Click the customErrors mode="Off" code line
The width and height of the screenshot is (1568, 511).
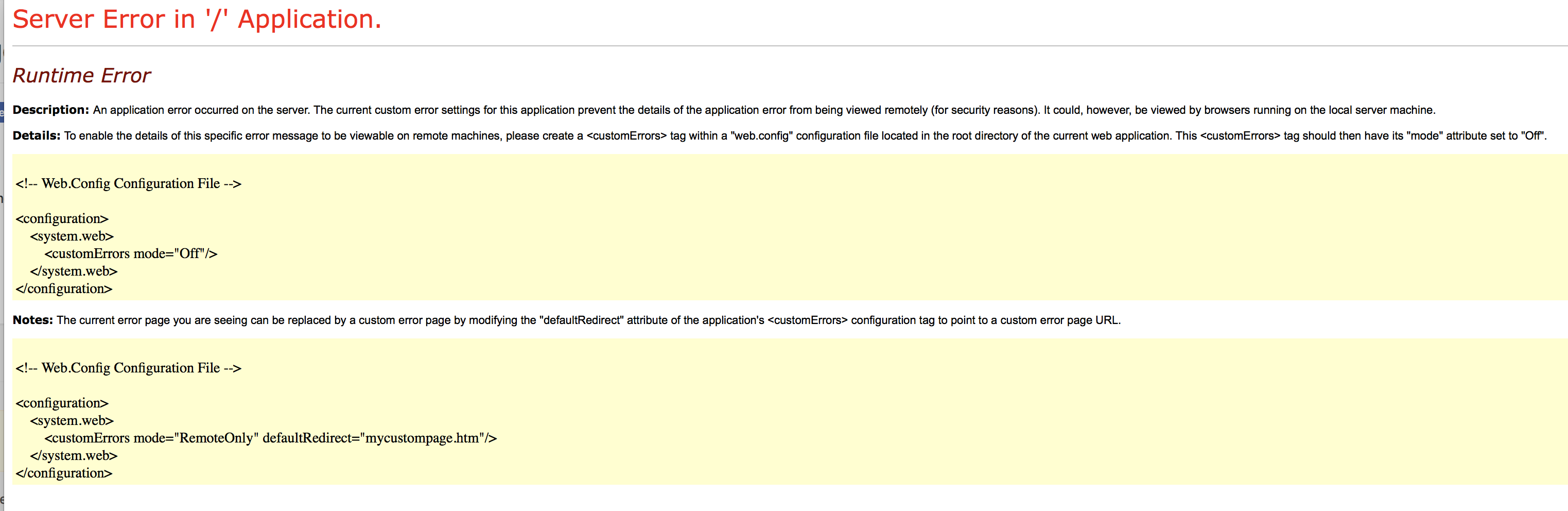(131, 254)
